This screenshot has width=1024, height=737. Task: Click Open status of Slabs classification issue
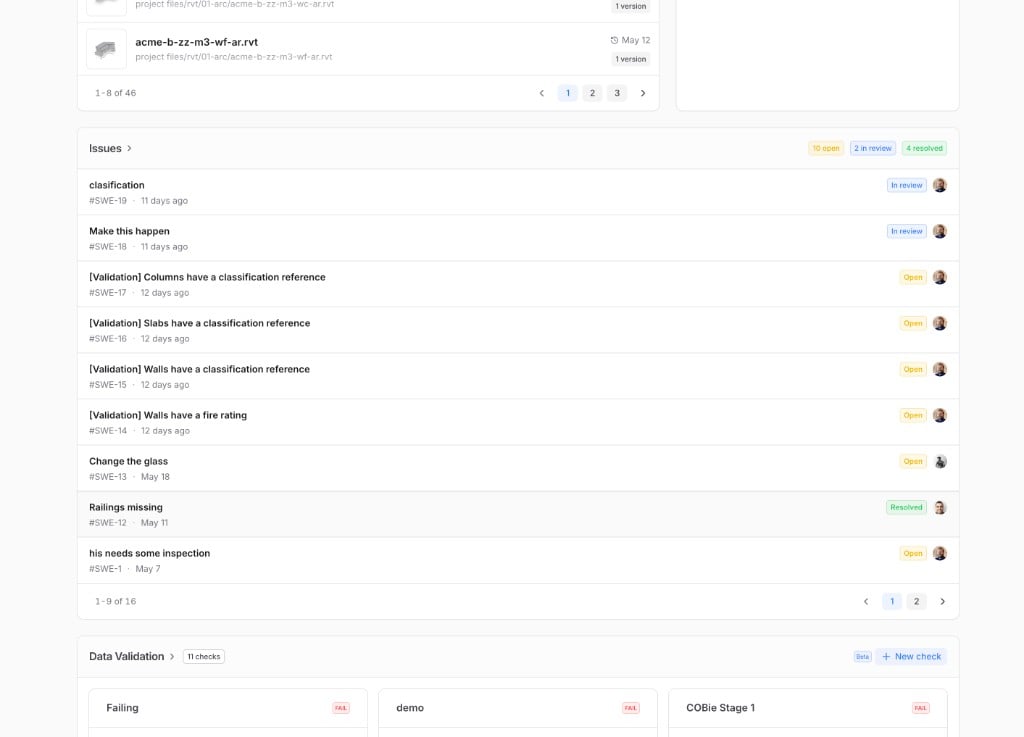[913, 323]
